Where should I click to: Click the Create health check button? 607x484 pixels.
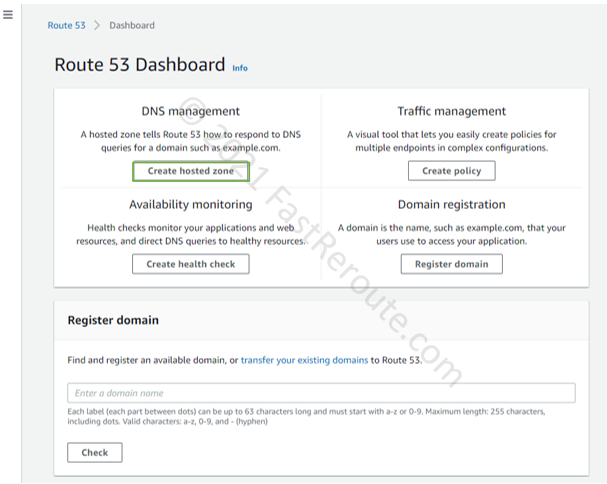190,264
